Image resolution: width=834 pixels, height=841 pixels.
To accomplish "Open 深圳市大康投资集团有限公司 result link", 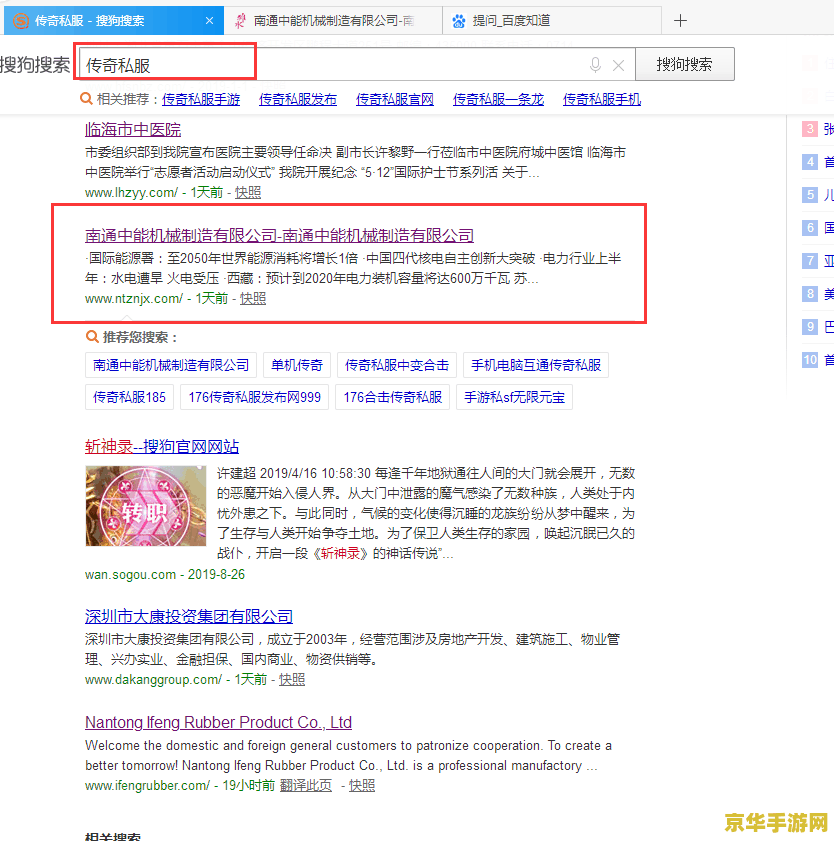I will 189,616.
